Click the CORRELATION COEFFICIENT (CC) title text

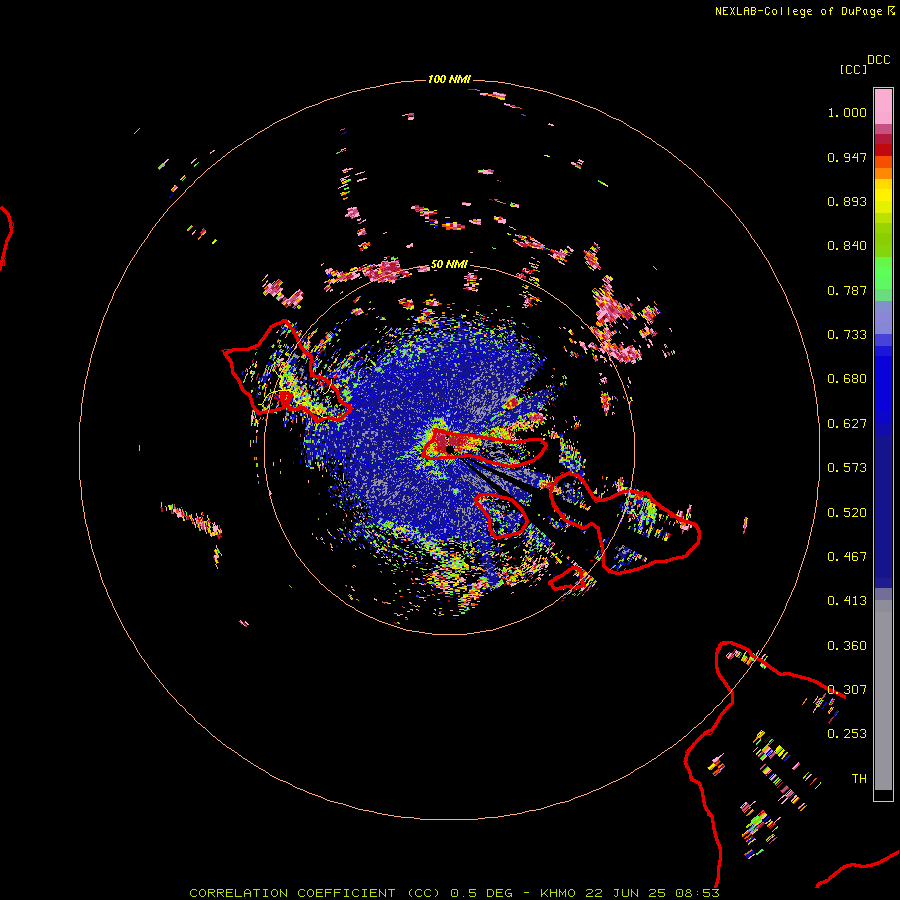pos(315,893)
